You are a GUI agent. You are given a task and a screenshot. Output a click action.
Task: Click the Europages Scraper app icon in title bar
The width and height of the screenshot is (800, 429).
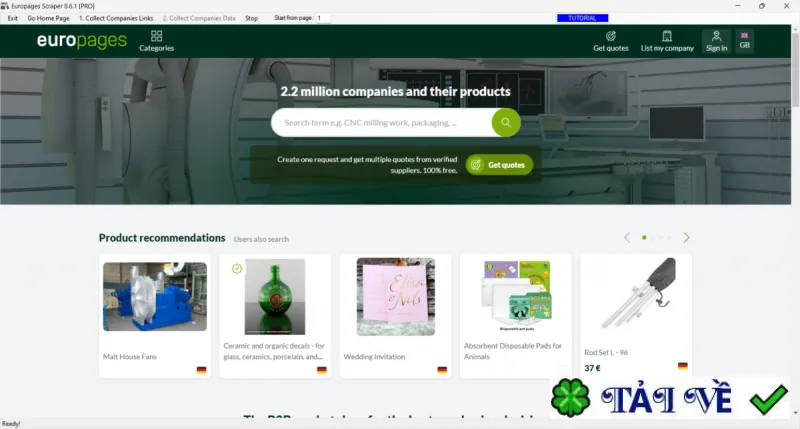tap(5, 6)
